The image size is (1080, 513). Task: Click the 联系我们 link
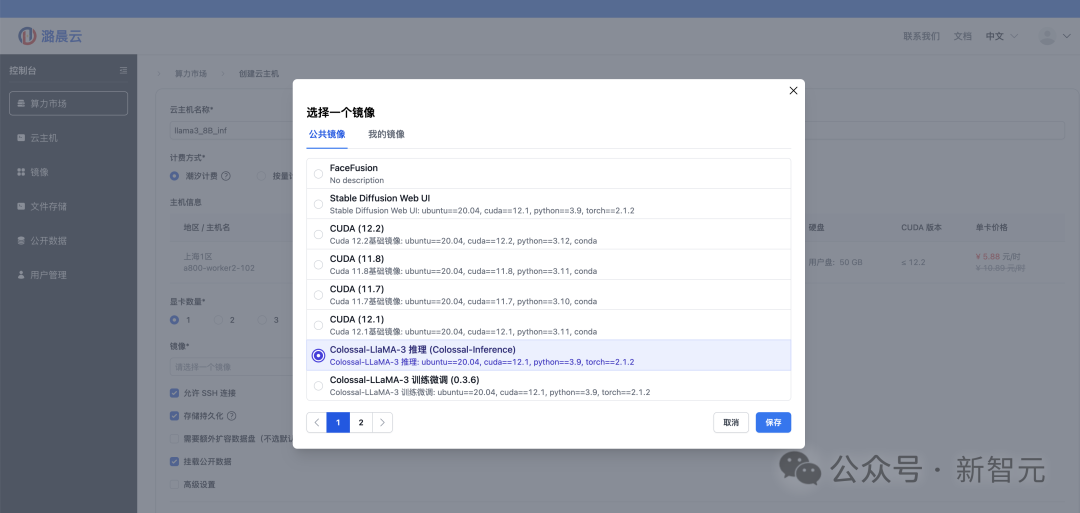tap(921, 36)
